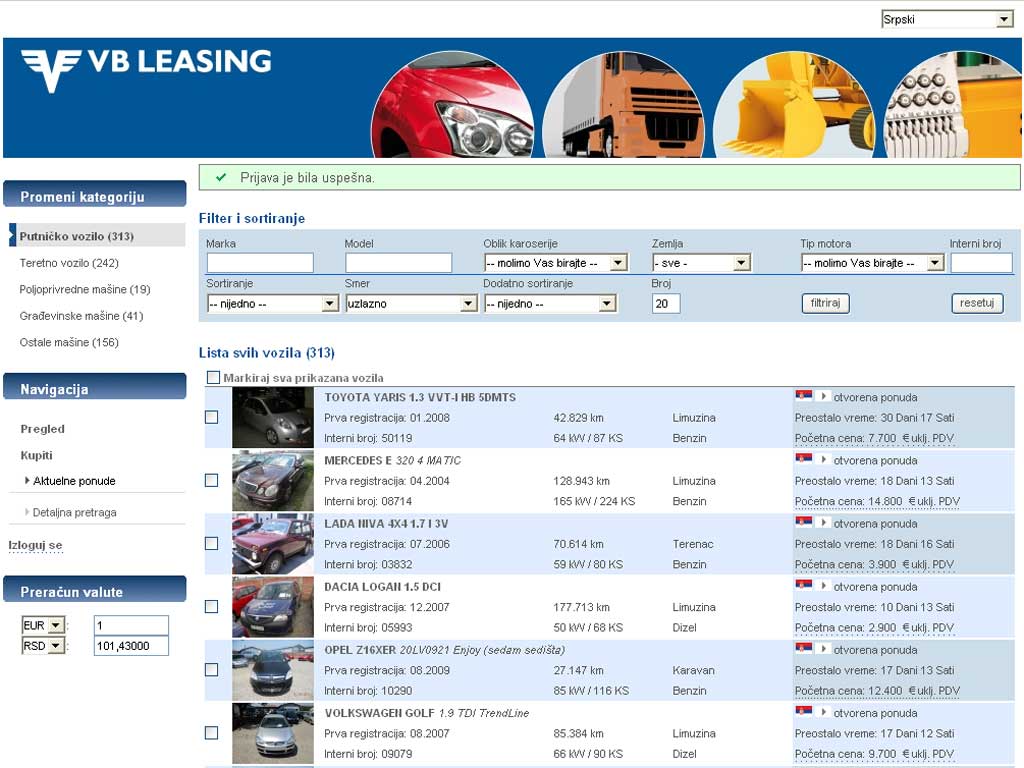Tick the checkbox for Mercedes E 320
The image size is (1024, 768).
212,481
